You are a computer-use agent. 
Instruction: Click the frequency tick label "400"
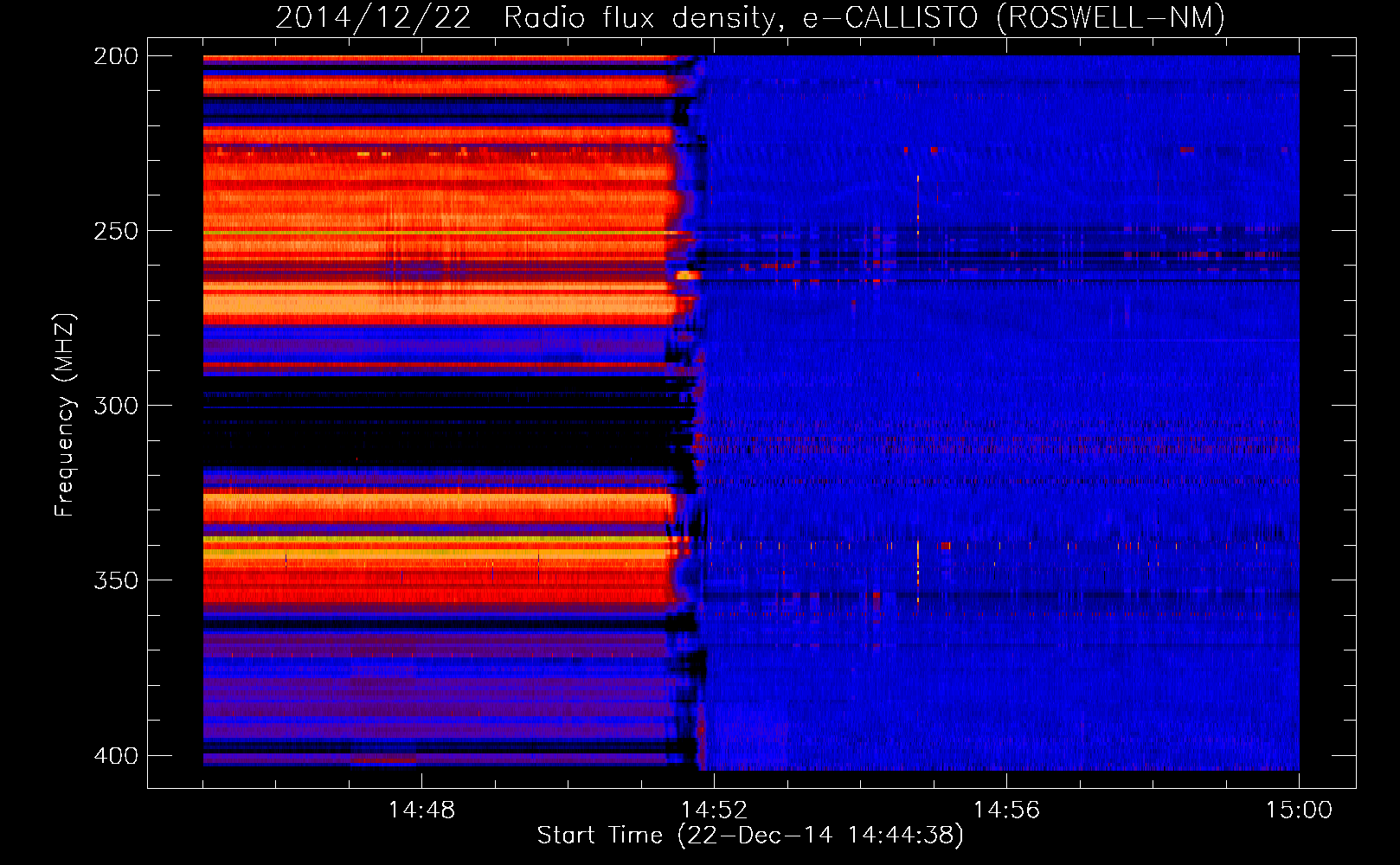116,756
